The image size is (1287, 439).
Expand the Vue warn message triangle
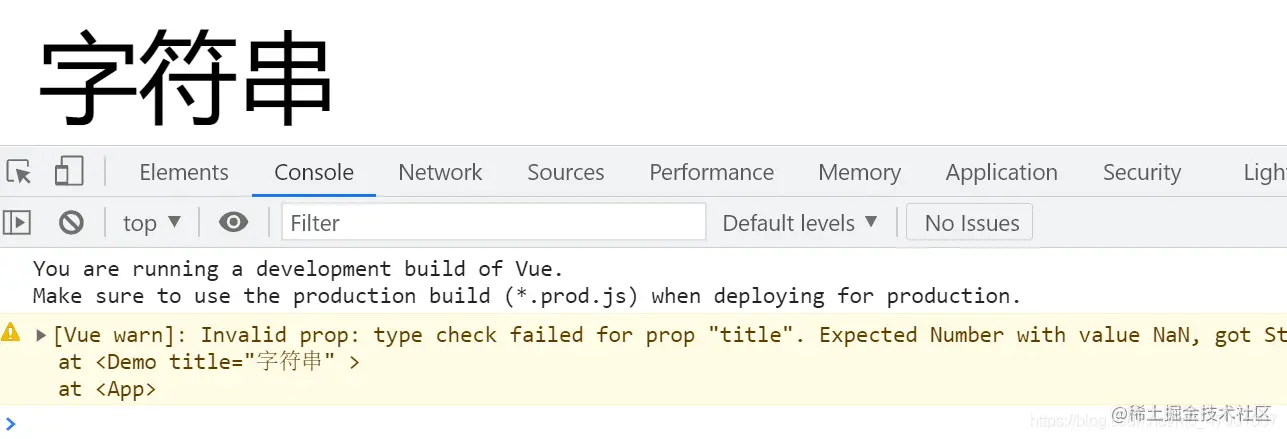point(41,335)
